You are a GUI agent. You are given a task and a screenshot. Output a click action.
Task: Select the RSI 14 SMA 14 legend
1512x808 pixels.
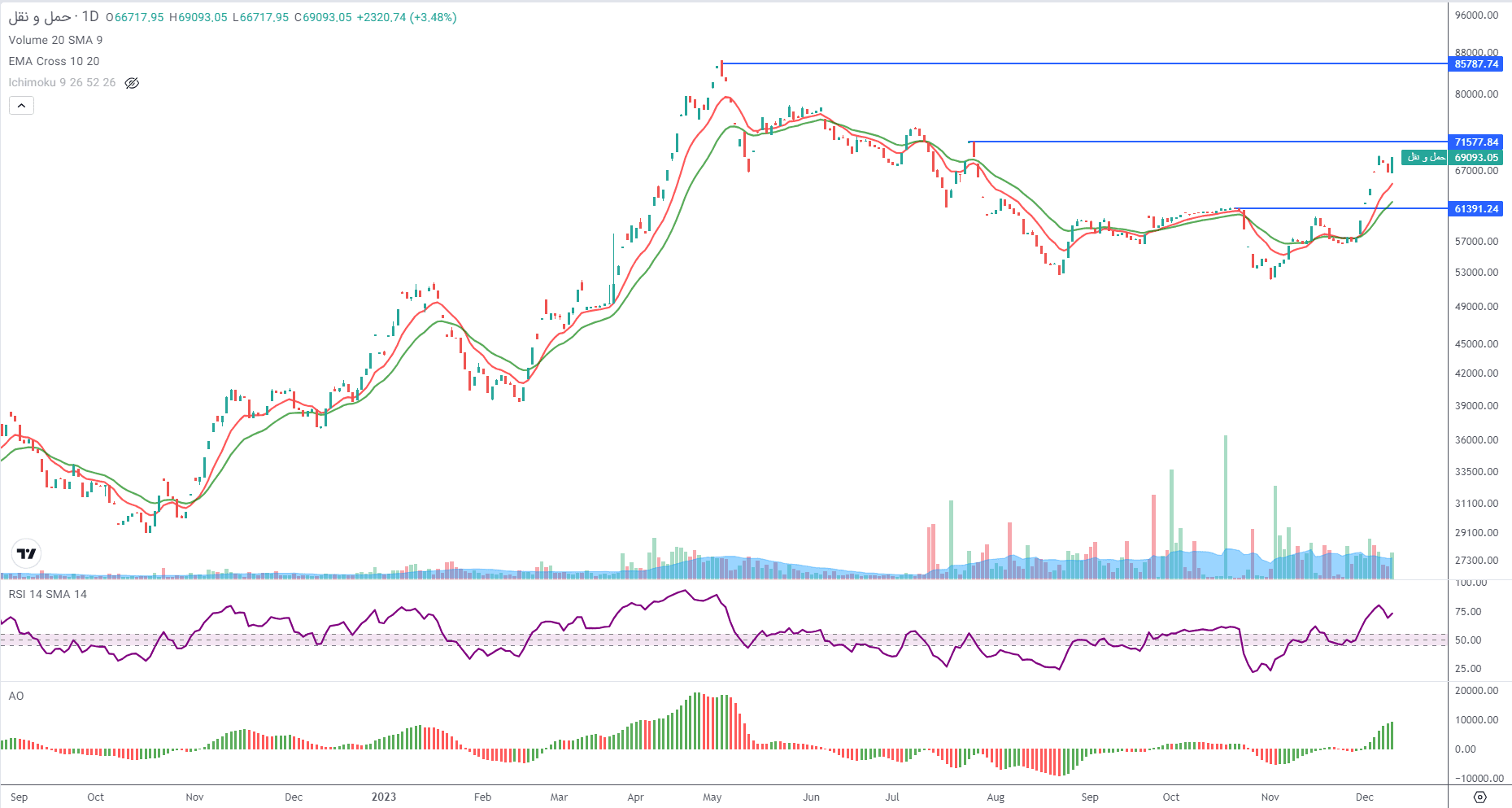(47, 594)
